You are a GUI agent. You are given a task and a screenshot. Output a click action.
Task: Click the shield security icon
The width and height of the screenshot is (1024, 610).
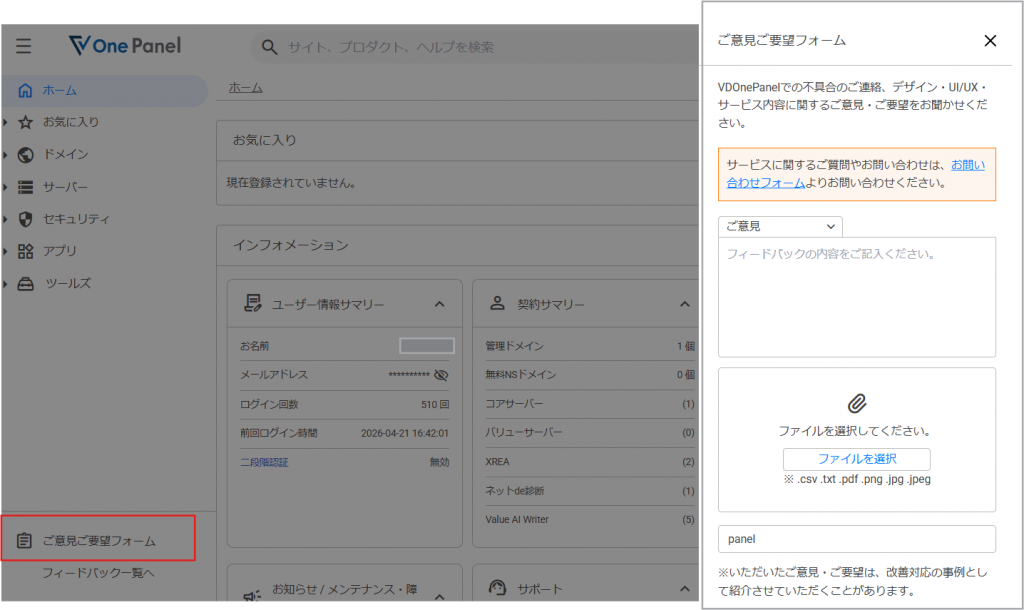click(x=25, y=219)
